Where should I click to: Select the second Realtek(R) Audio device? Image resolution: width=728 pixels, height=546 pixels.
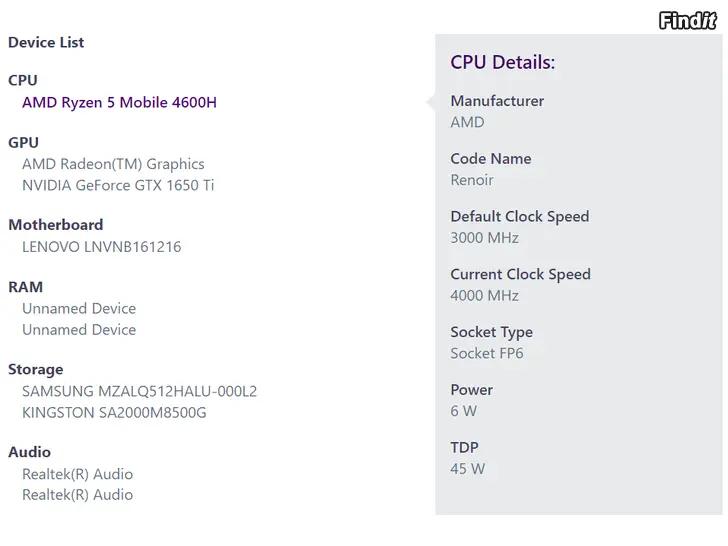click(x=77, y=495)
